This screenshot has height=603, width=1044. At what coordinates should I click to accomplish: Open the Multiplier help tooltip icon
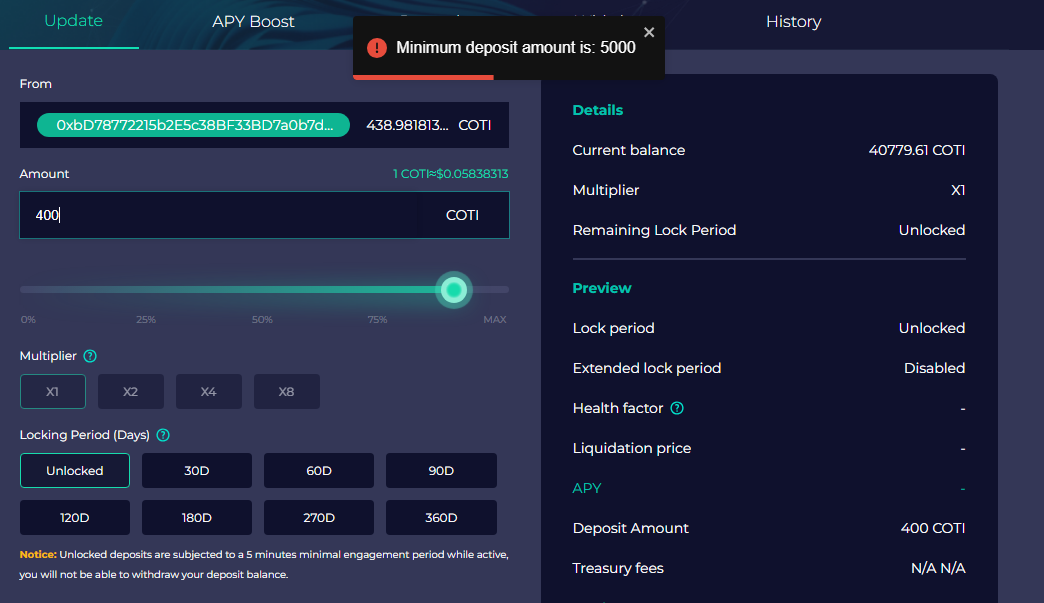pyautogui.click(x=90, y=356)
